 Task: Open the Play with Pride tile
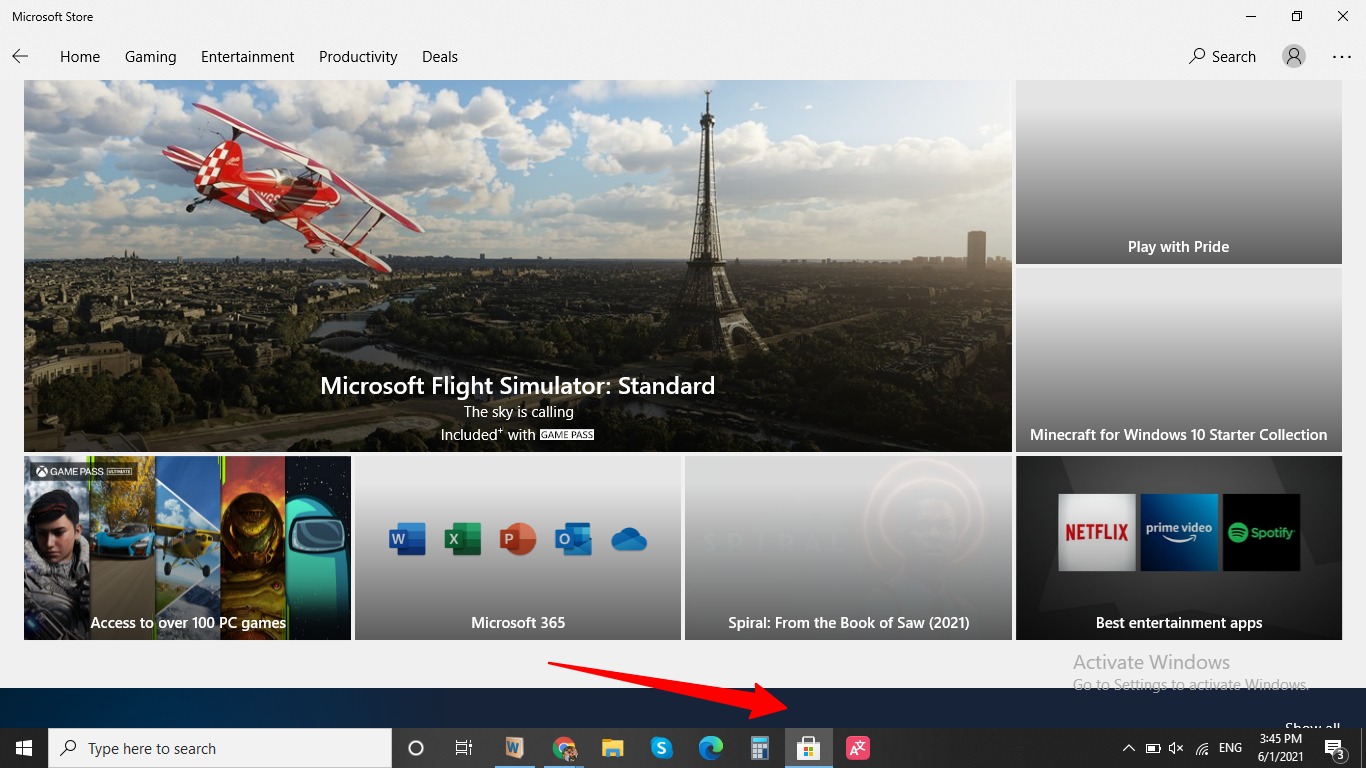click(x=1179, y=172)
